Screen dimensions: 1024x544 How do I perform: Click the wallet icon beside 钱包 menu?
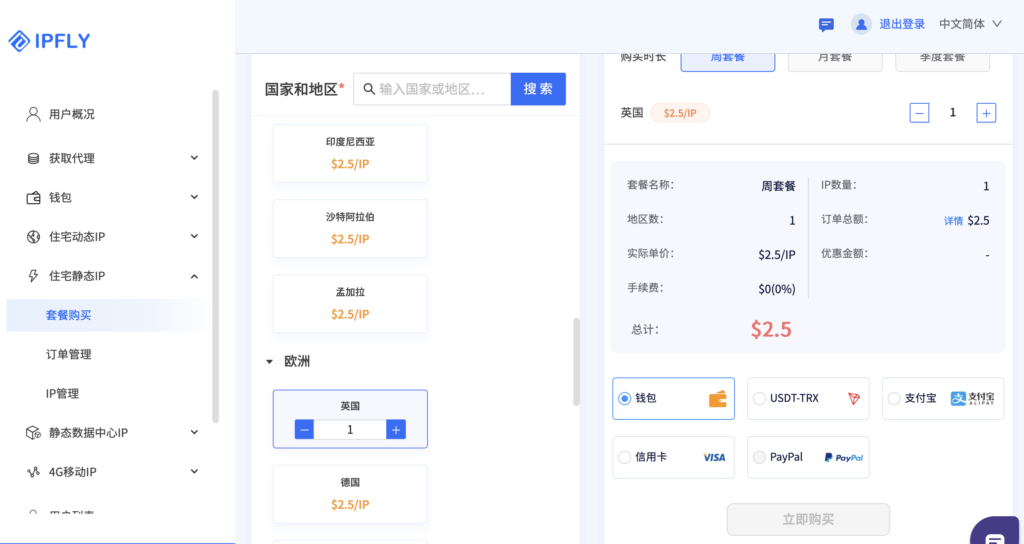pos(33,198)
